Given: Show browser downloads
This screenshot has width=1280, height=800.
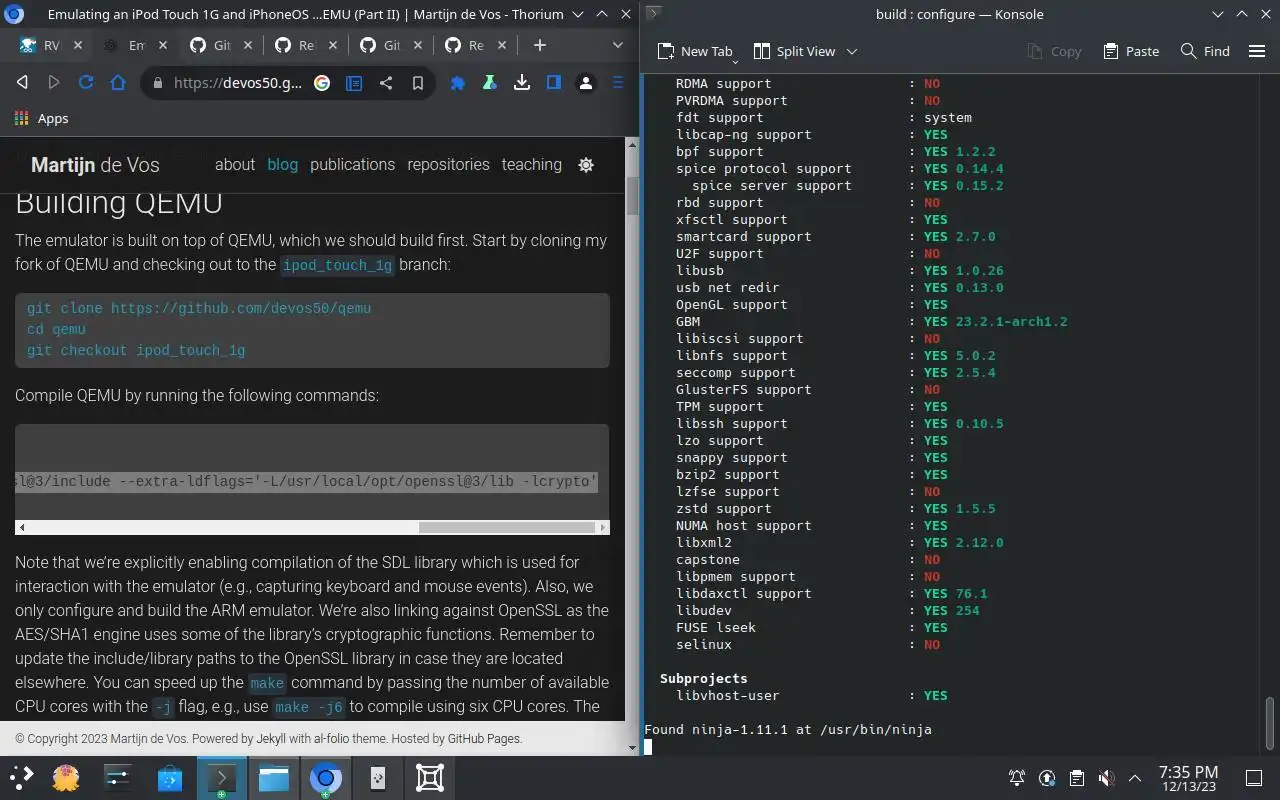Looking at the screenshot, I should [x=522, y=83].
